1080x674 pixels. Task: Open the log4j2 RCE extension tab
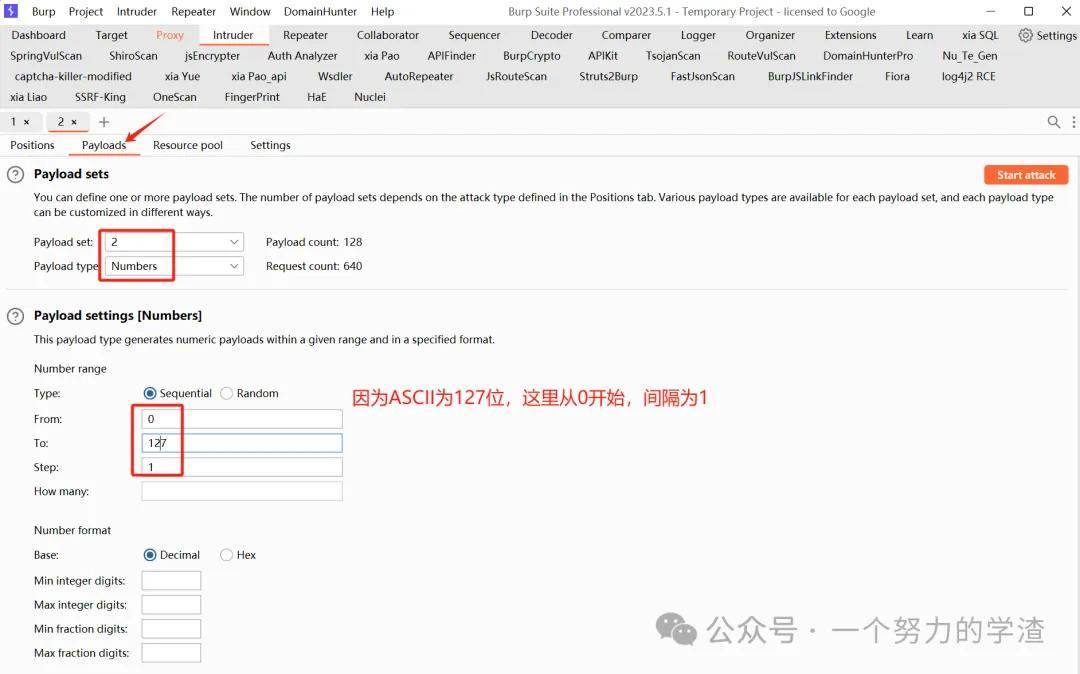tap(968, 76)
